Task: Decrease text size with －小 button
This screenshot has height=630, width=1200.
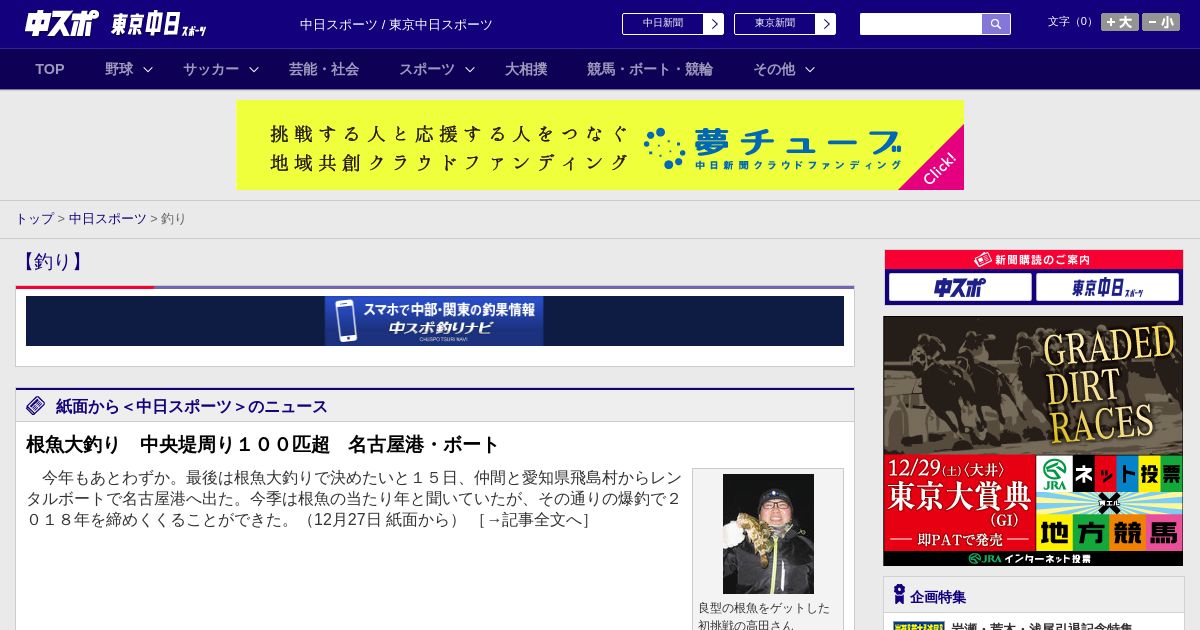Action: [x=1161, y=22]
